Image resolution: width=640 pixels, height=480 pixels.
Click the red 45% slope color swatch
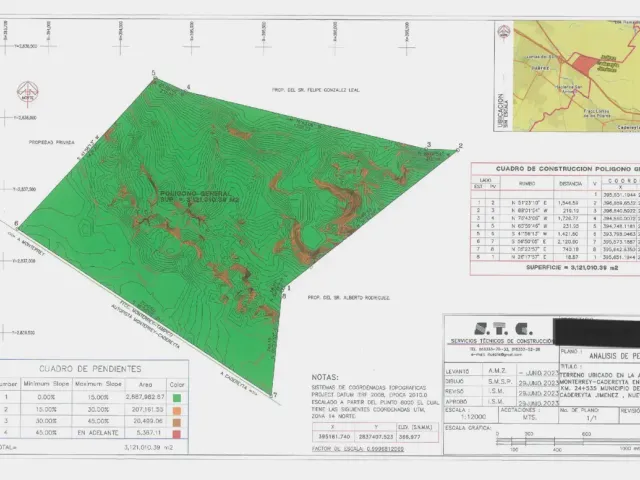177,433
